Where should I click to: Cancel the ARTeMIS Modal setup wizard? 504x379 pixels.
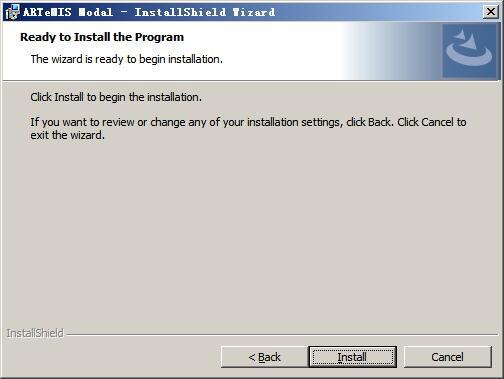coord(448,357)
